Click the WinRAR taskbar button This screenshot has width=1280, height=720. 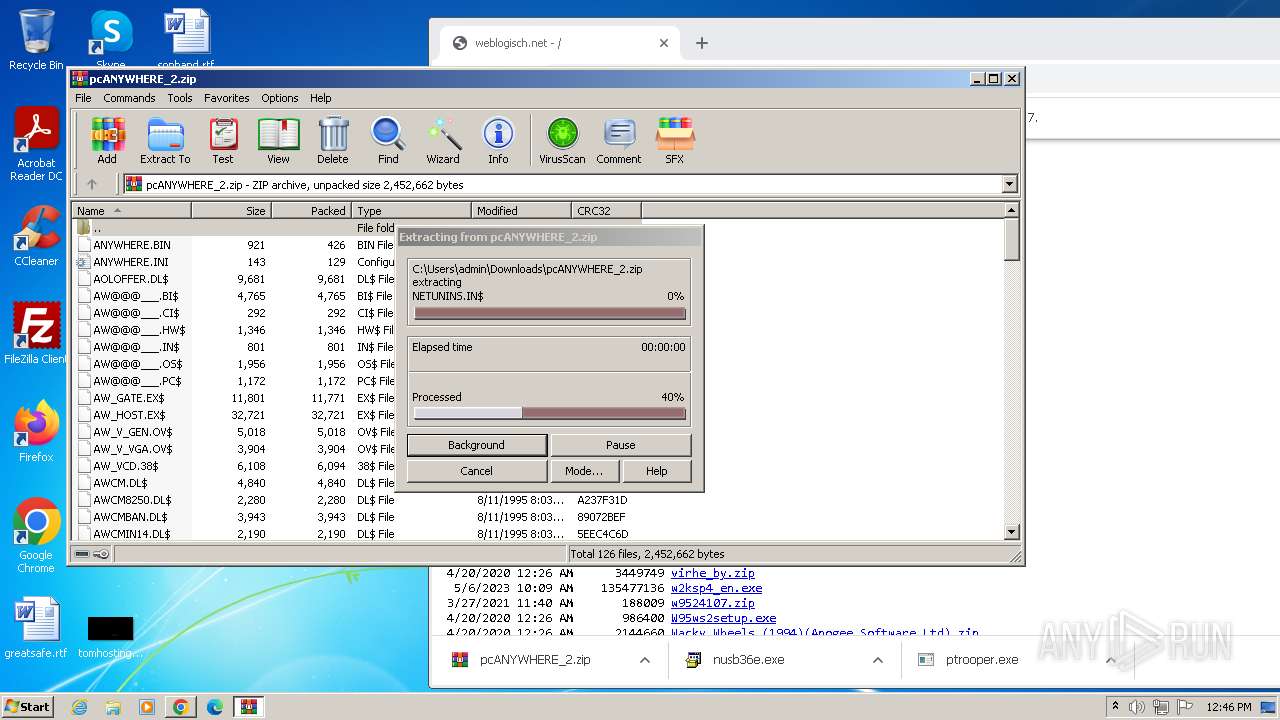click(x=248, y=707)
